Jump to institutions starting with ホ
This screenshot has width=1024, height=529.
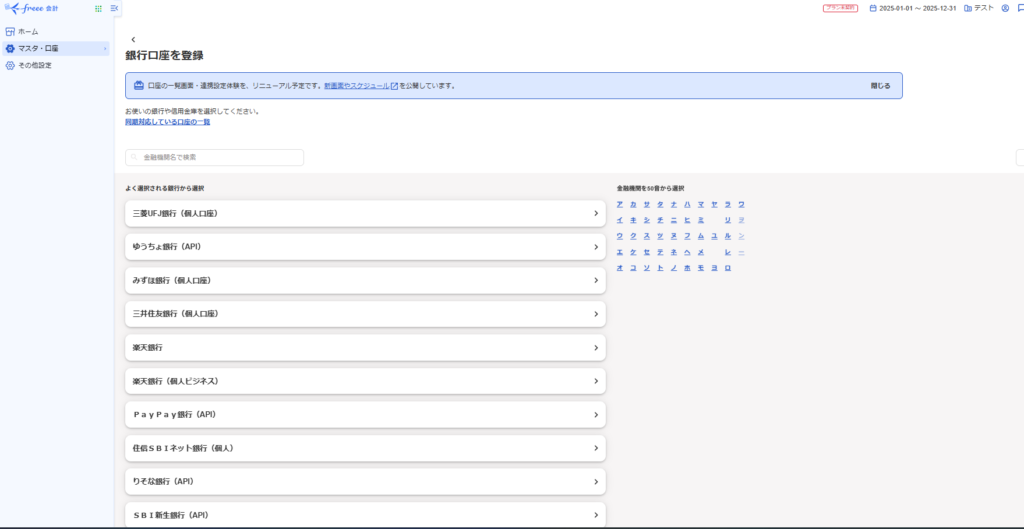(687, 268)
